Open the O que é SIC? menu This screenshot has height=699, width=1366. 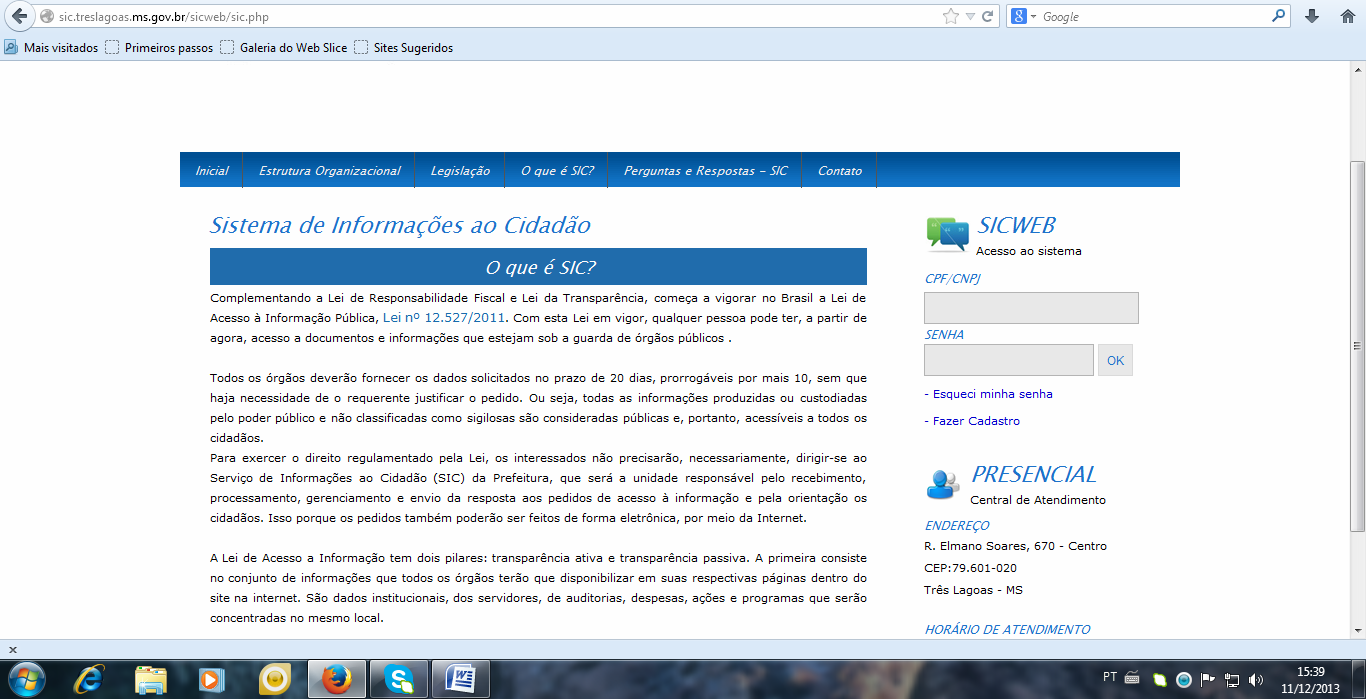pyautogui.click(x=557, y=170)
